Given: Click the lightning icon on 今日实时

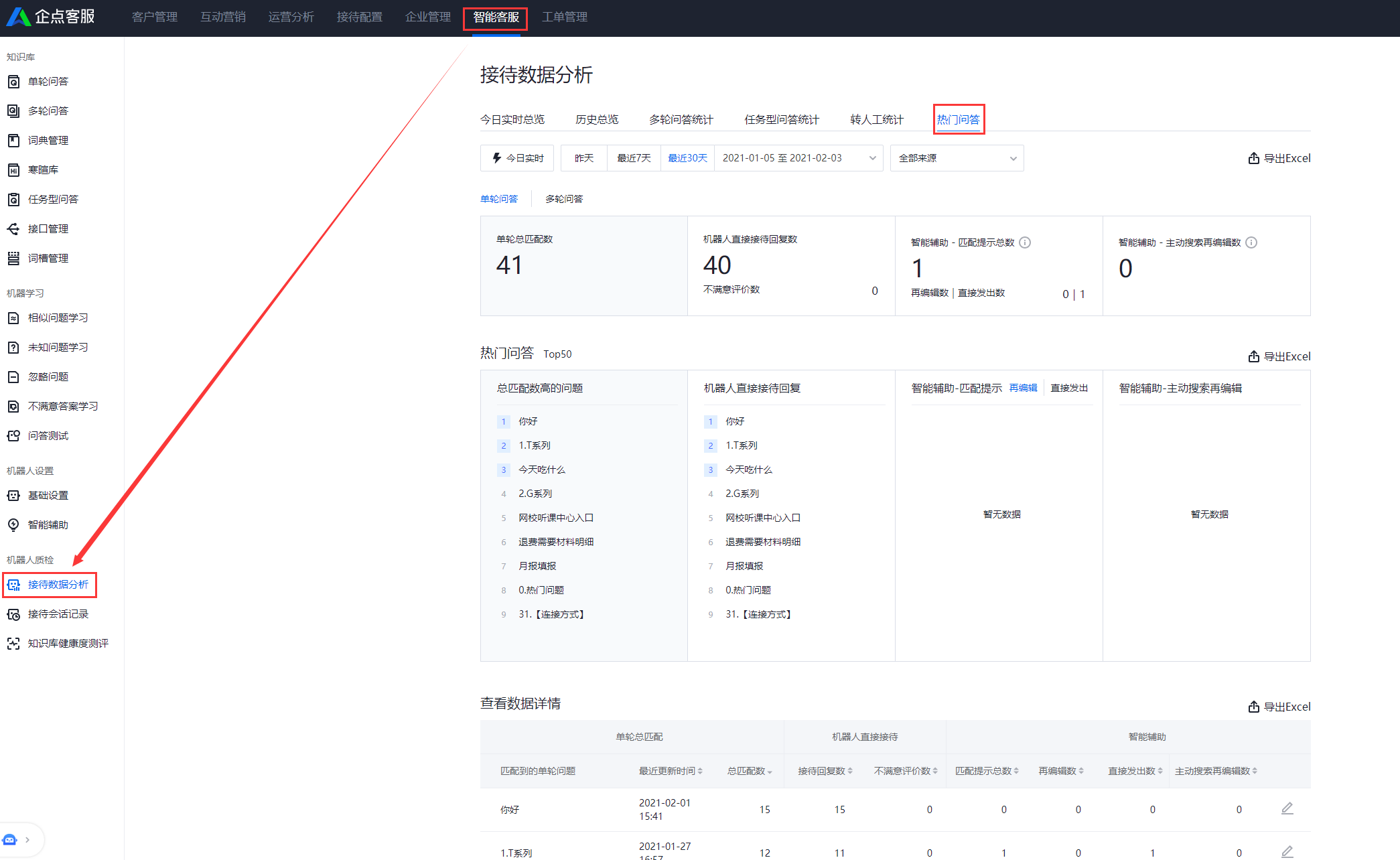Looking at the screenshot, I should 497,158.
